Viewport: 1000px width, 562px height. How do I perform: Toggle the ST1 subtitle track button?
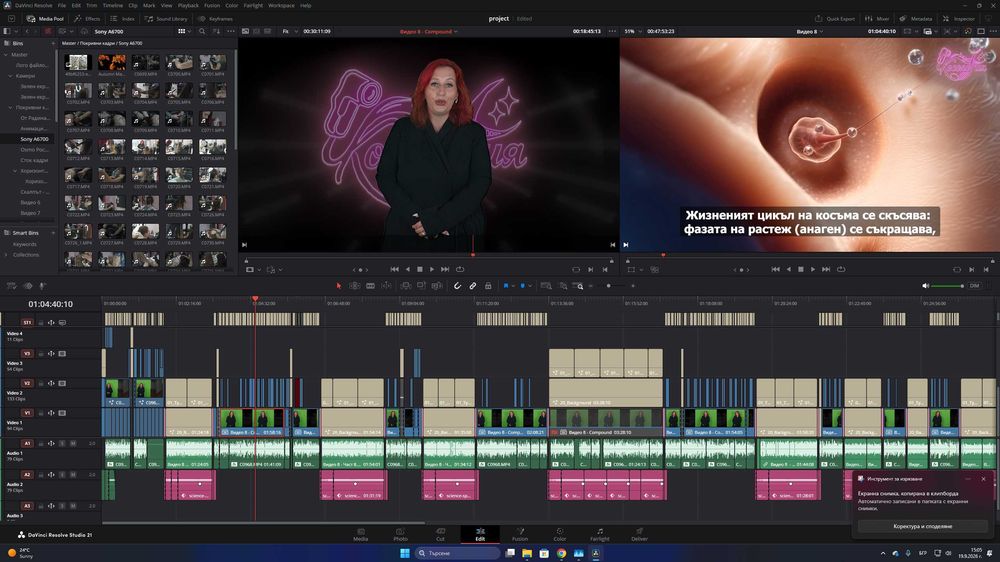coord(27,322)
